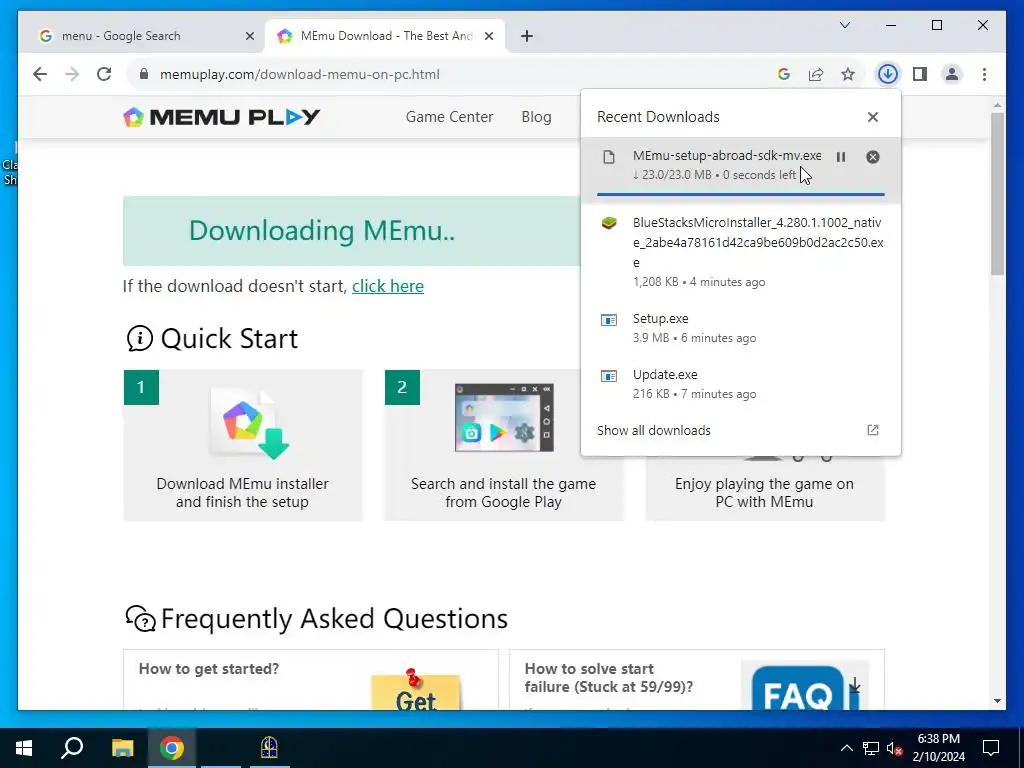Go forward one page

72,74
